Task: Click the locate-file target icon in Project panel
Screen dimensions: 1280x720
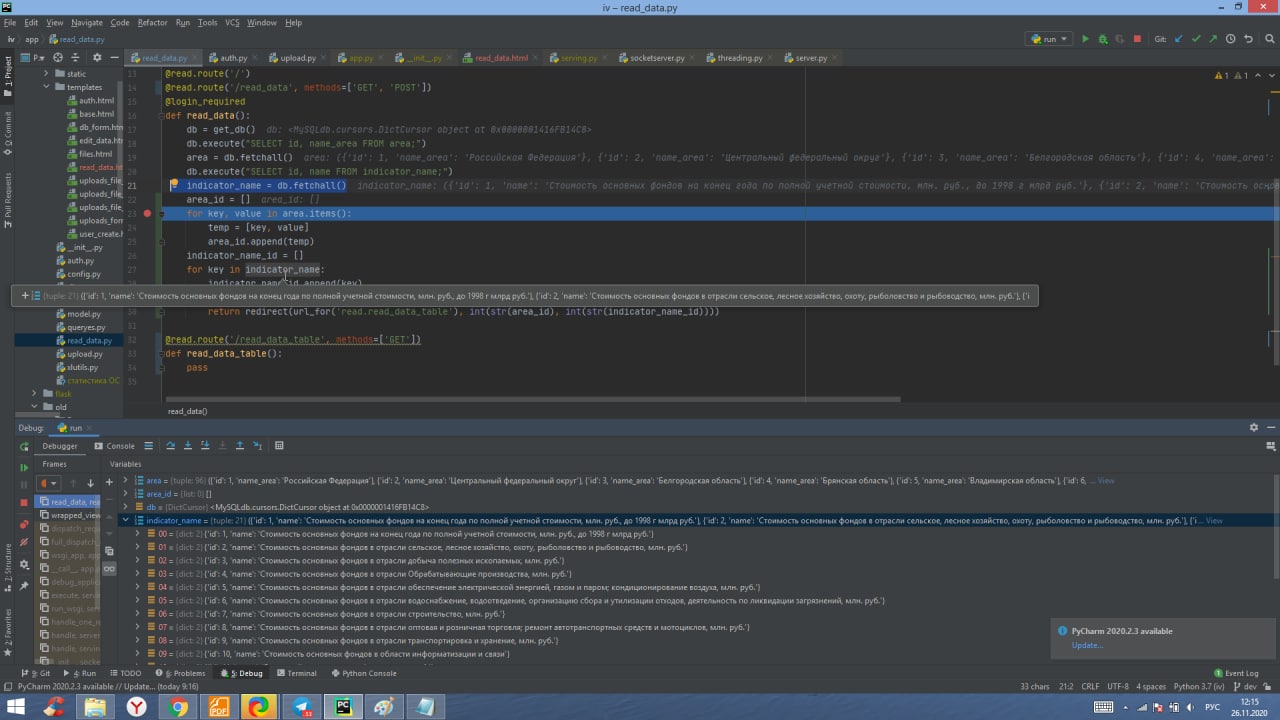Action: point(58,57)
